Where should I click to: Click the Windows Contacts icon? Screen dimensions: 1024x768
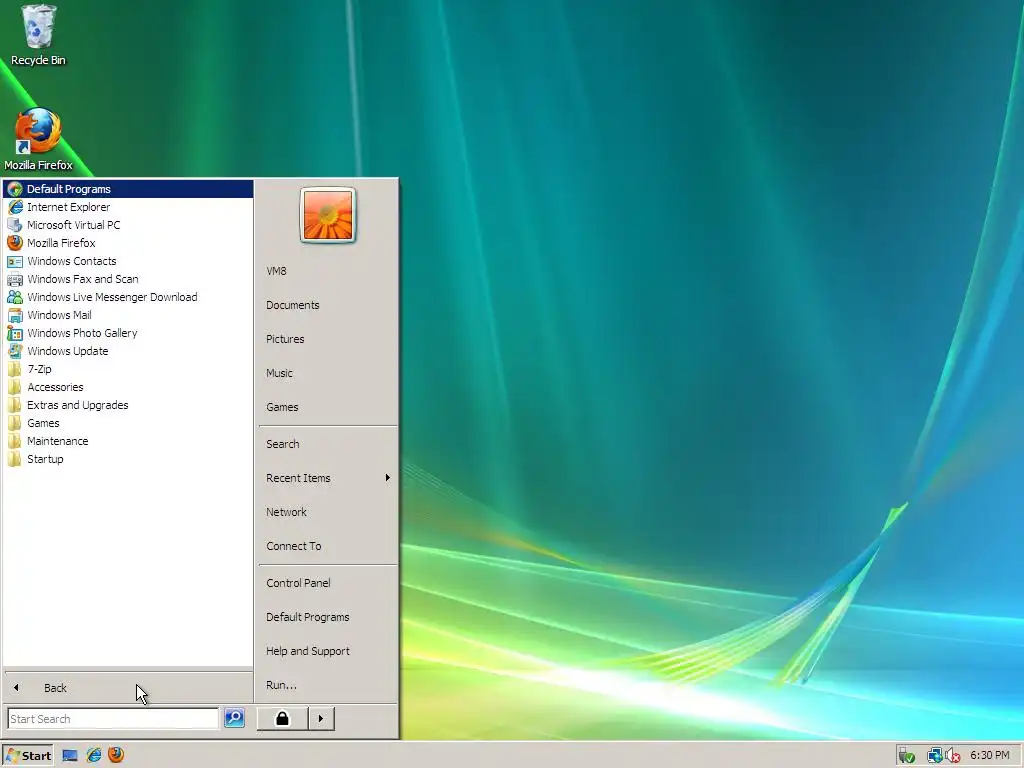point(14,261)
